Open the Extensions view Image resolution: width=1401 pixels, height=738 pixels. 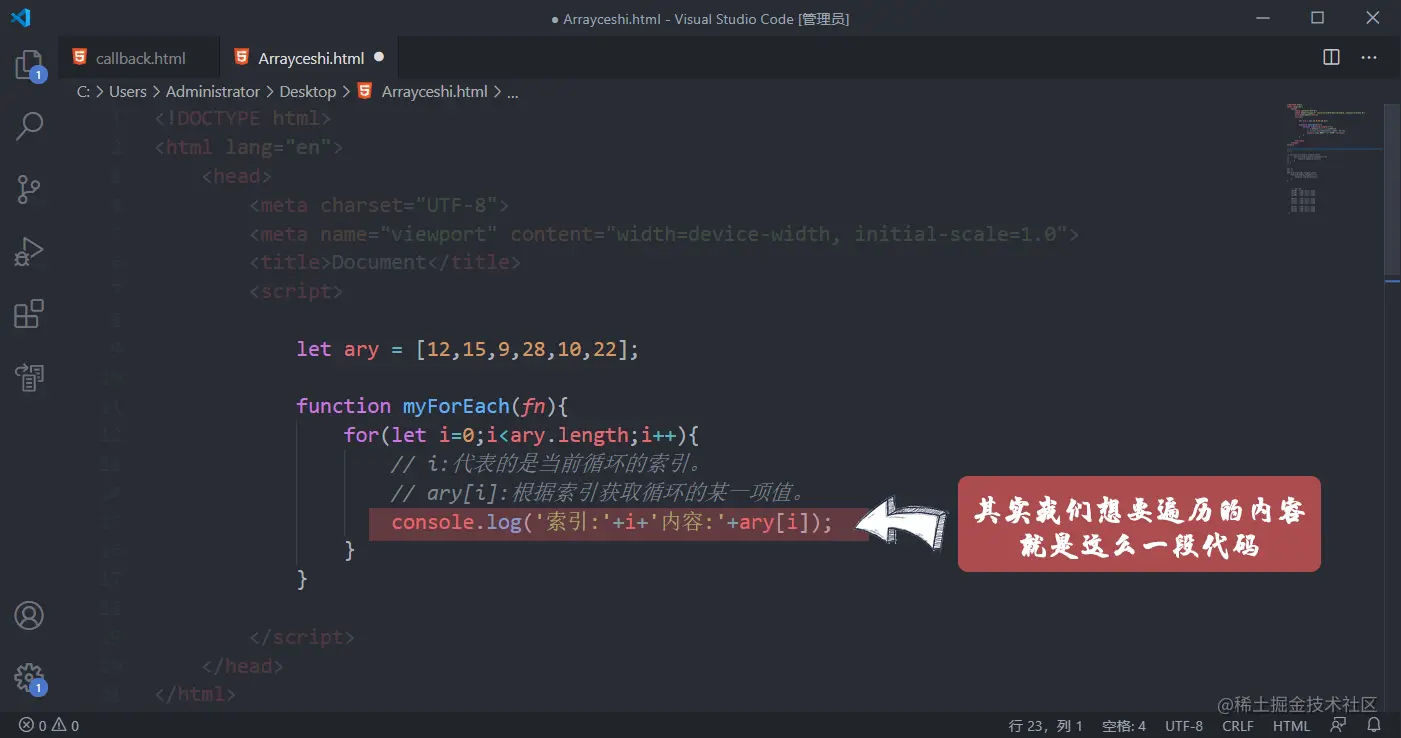pos(29,314)
